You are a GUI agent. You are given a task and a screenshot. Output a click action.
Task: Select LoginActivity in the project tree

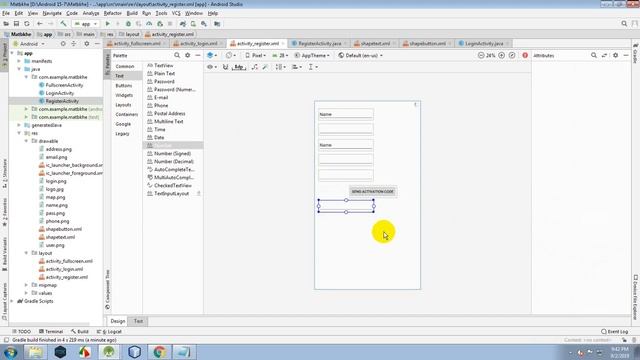point(60,93)
